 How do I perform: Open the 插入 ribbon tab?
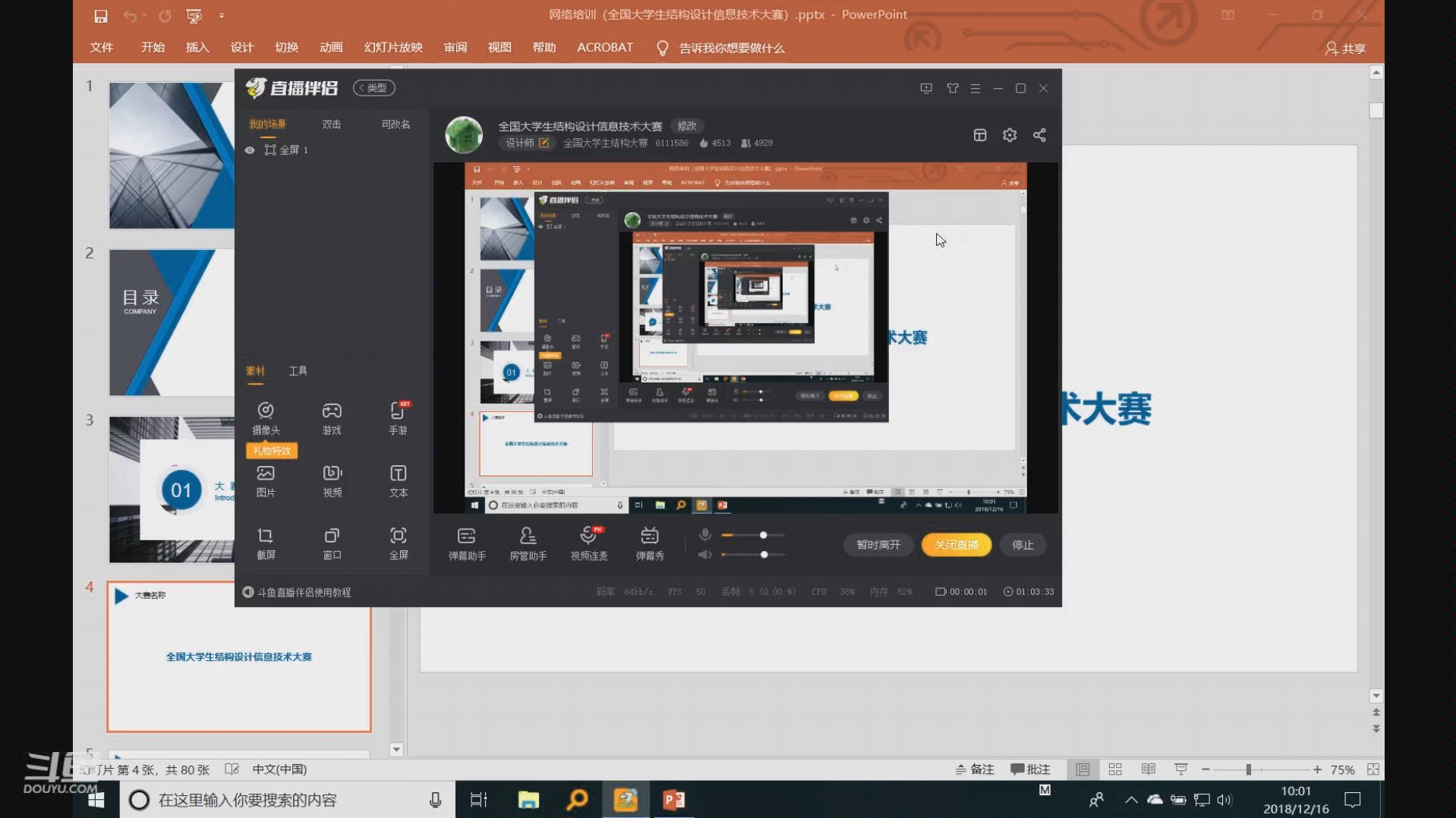197,47
